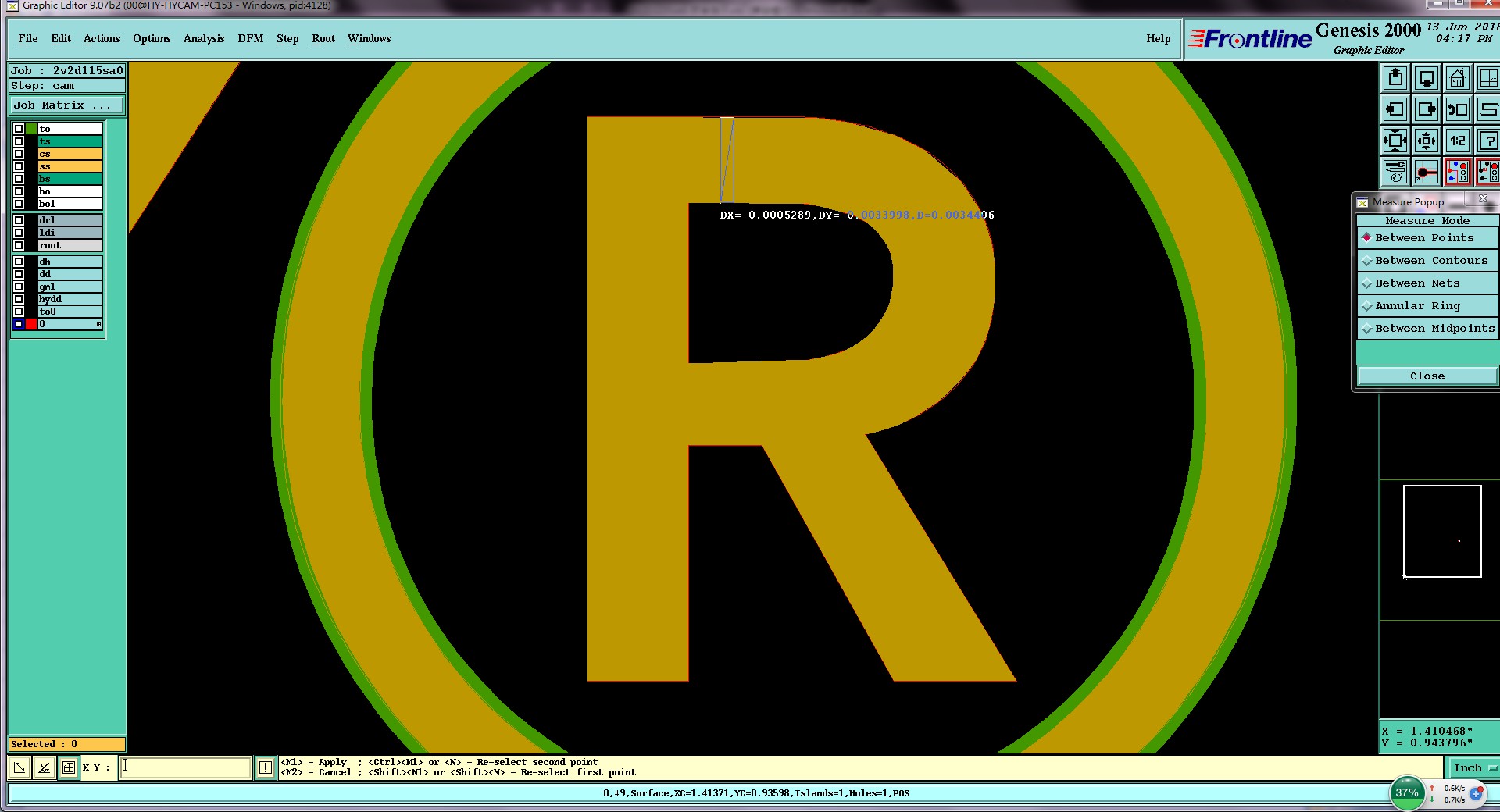Click the black net traffic light icon
1500x812 pixels.
(1488, 172)
